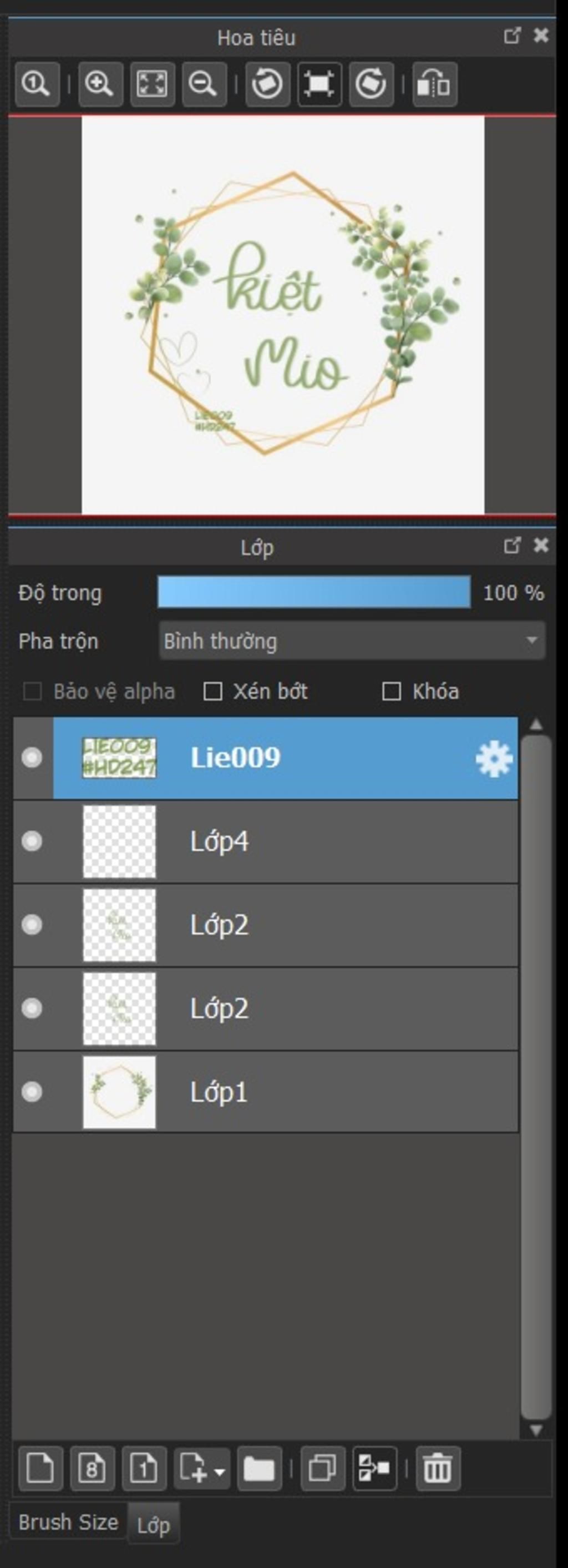
Task: Duplicate the selected layer
Action: (x=323, y=1469)
